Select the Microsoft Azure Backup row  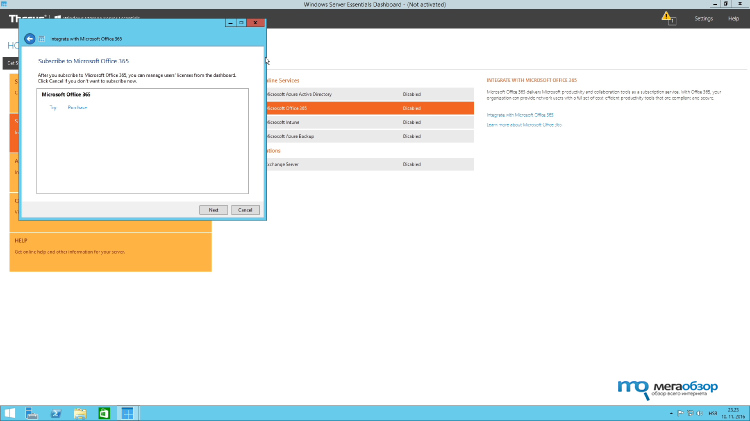[x=370, y=136]
